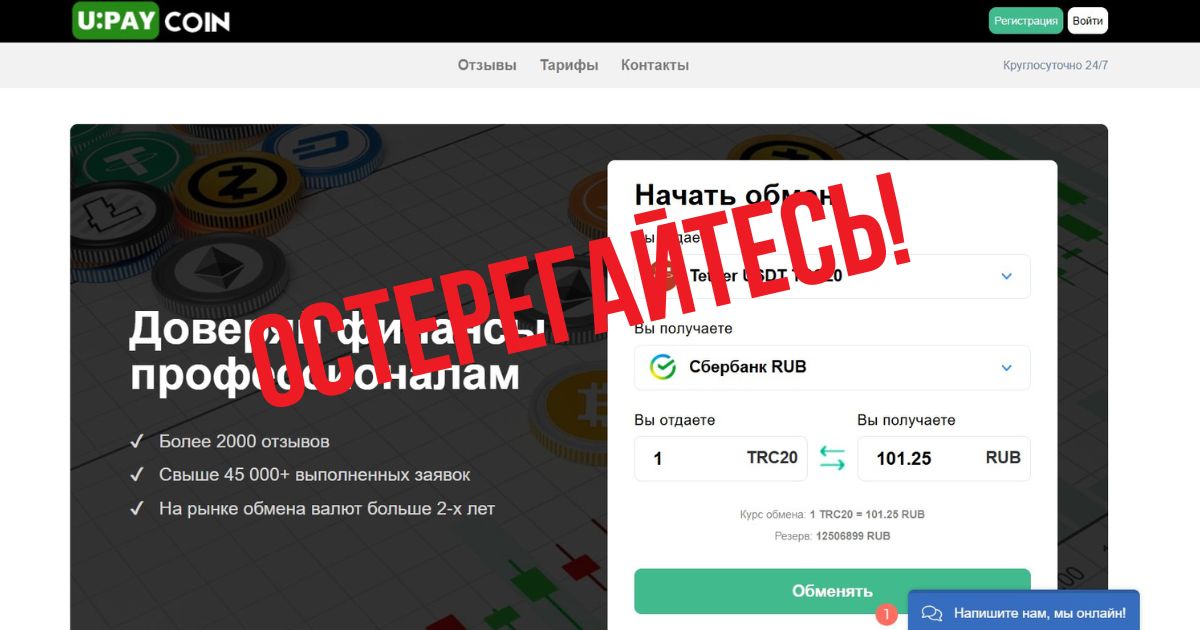Click the U:PAY COIN logo
The image size is (1200, 630).
pyautogui.click(x=152, y=20)
